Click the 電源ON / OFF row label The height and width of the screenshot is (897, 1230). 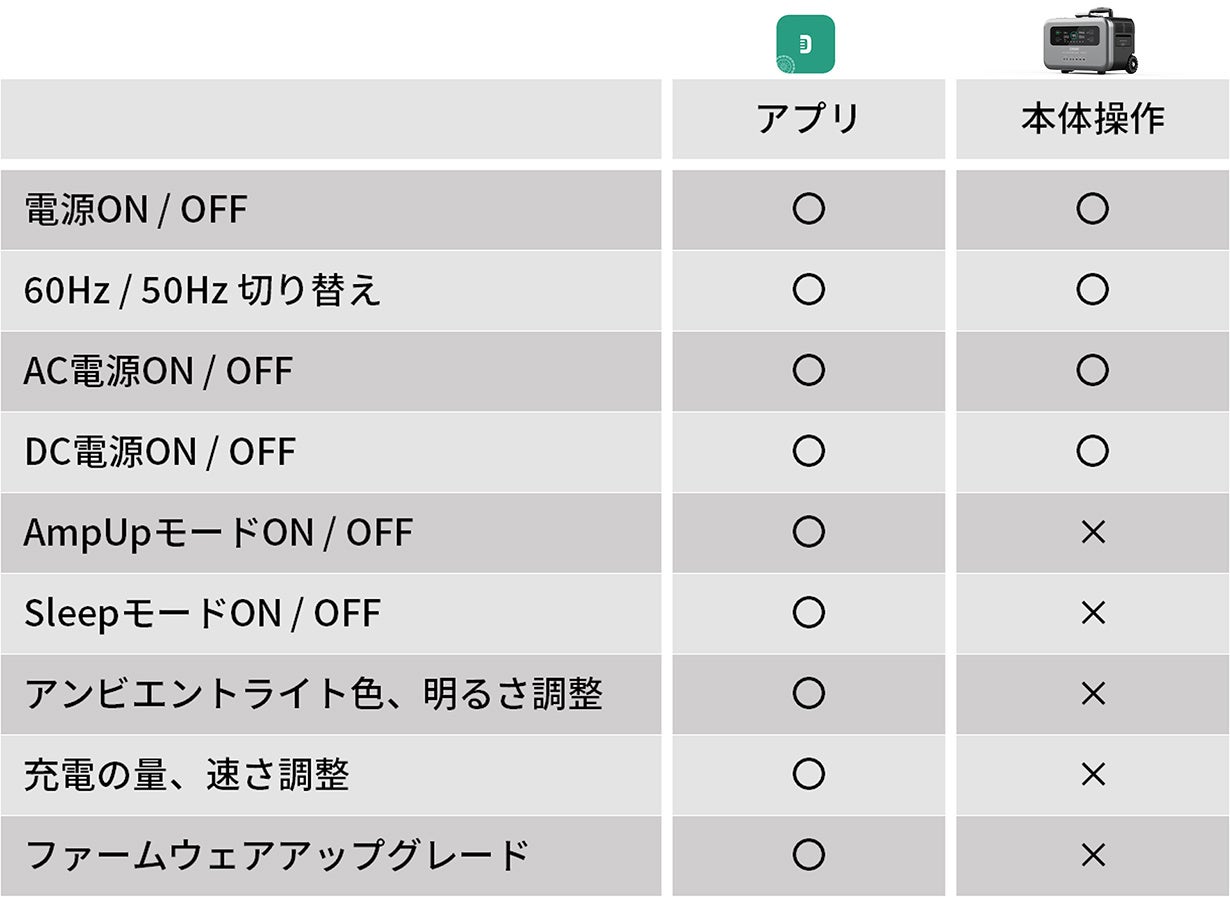[135, 210]
